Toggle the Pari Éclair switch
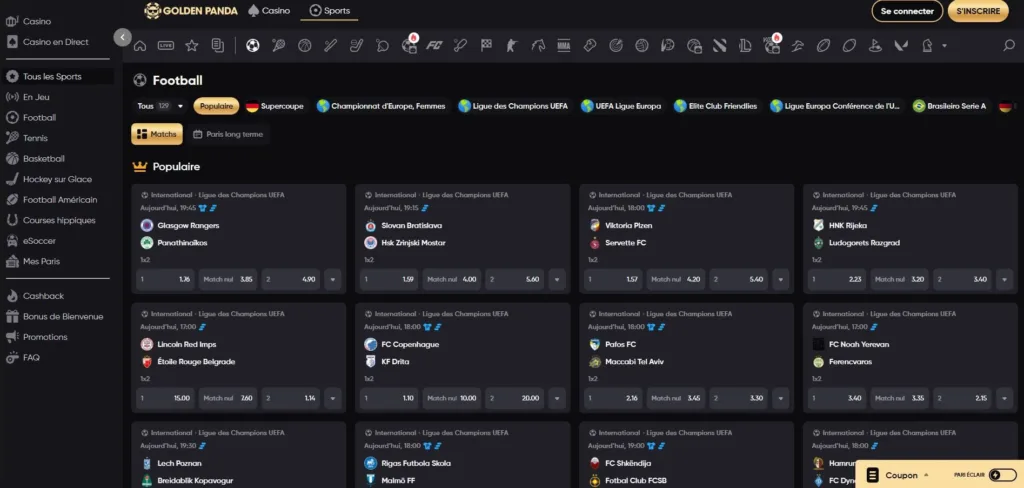This screenshot has width=1024, height=488. click(1002, 475)
